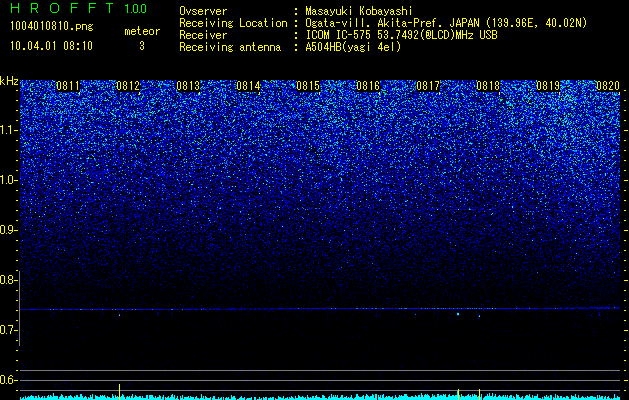Click the meteor count value 3

point(142,46)
